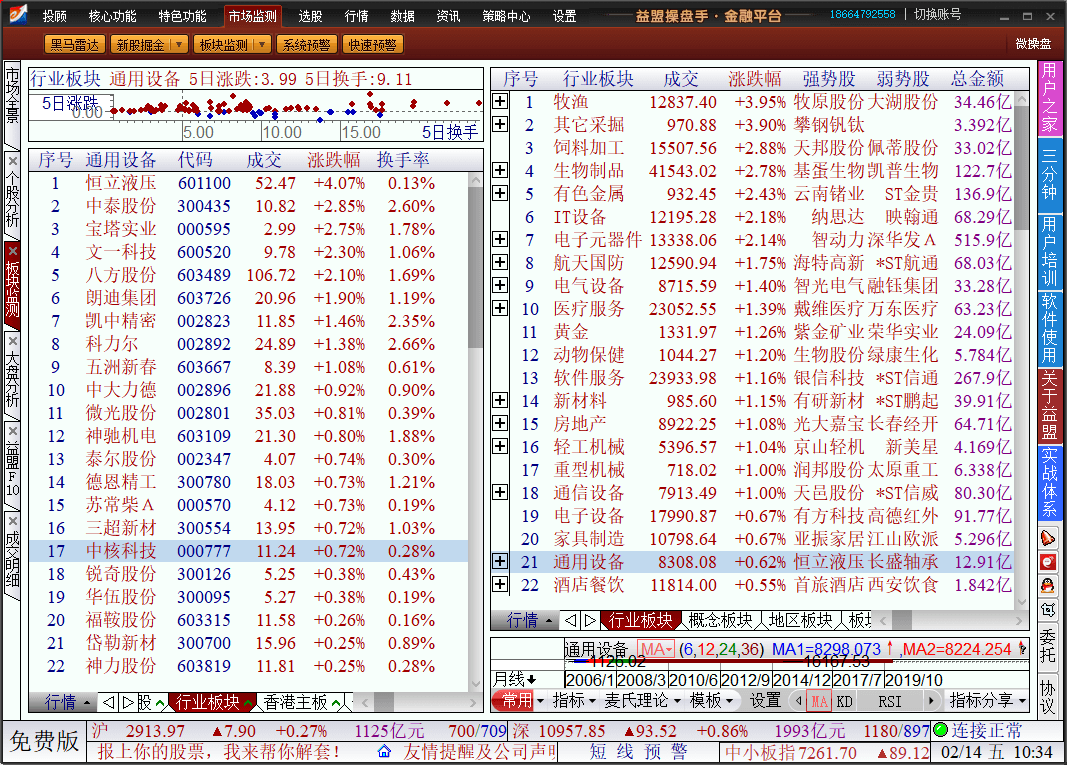Click next-tab arrow in right sector tab bar
This screenshot has height=765, width=1067.
pyautogui.click(x=590, y=620)
